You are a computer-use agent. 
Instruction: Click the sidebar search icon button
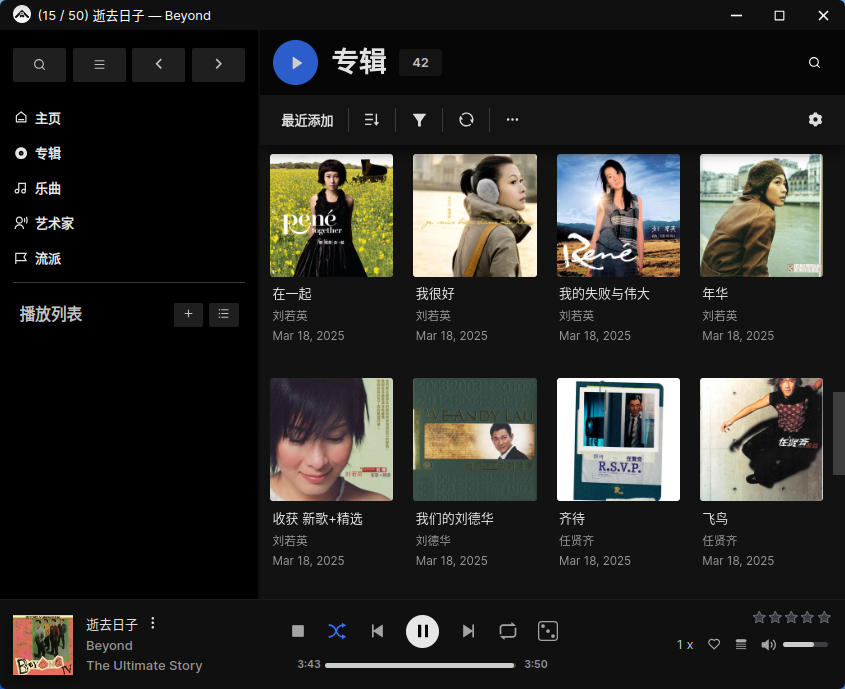(39, 65)
